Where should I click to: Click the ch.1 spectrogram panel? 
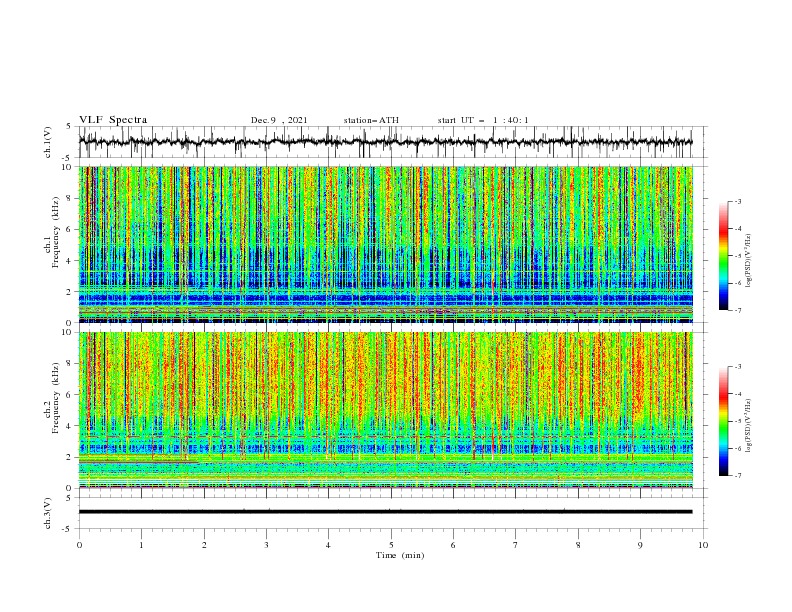click(x=385, y=244)
